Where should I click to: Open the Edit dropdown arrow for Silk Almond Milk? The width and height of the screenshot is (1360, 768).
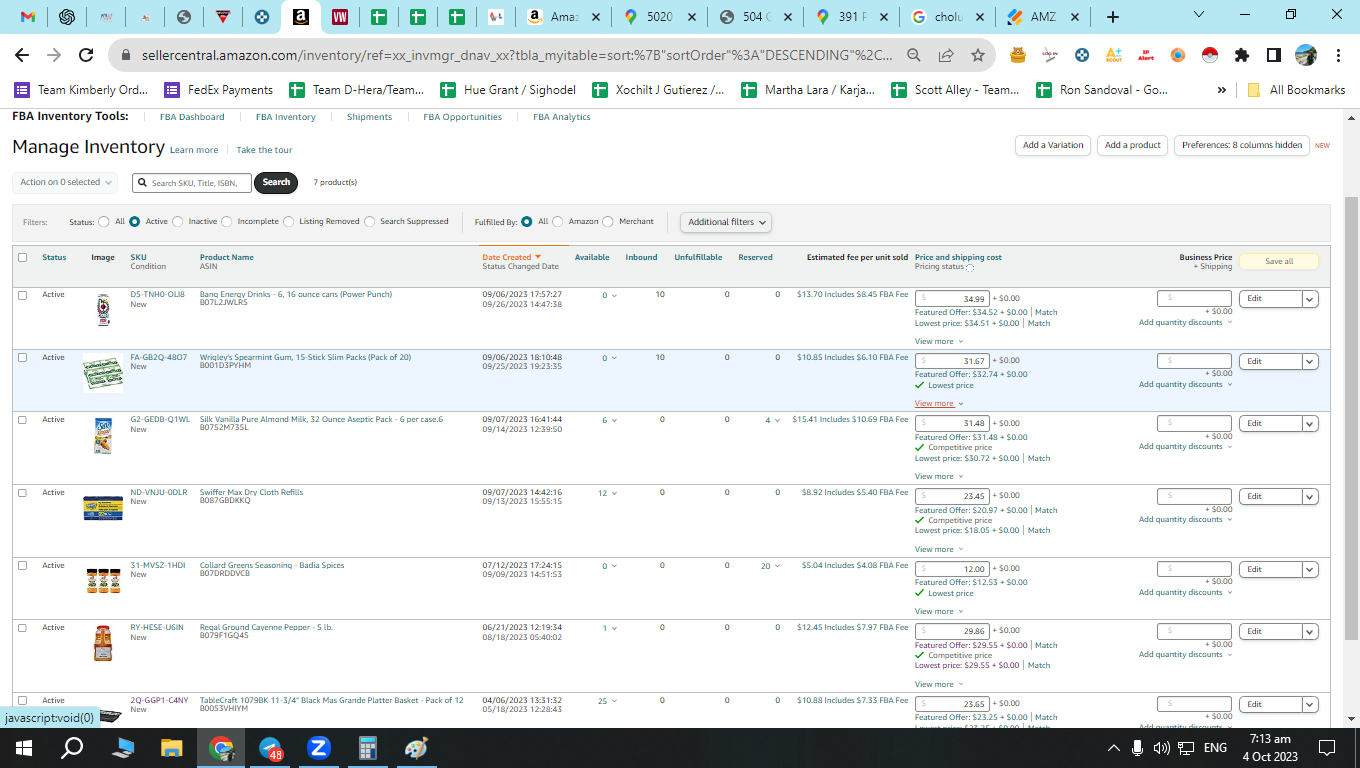(x=1310, y=424)
